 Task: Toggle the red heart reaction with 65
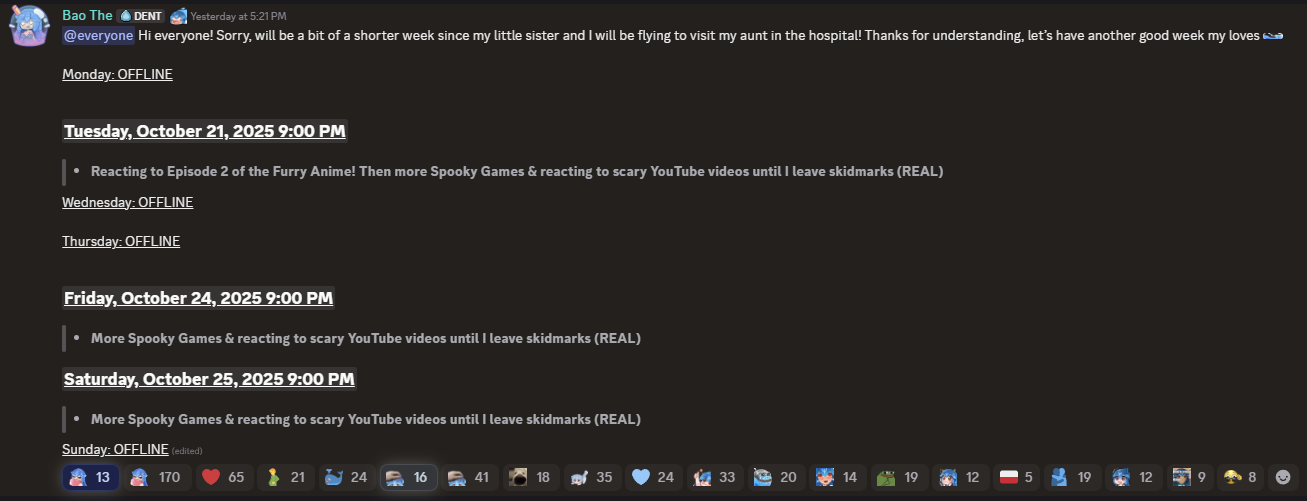point(223,477)
